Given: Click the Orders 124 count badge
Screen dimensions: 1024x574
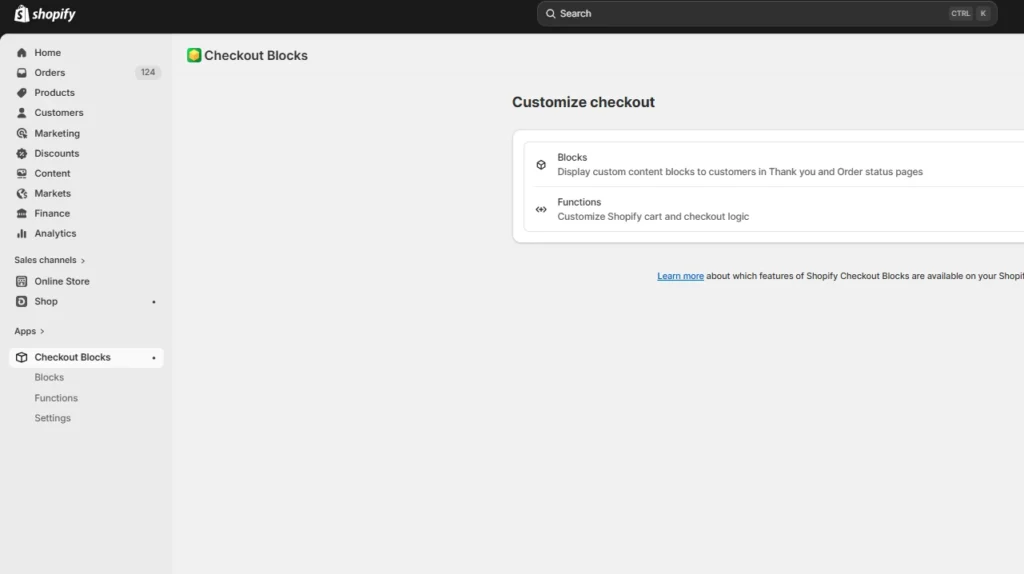Looking at the screenshot, I should [148, 72].
